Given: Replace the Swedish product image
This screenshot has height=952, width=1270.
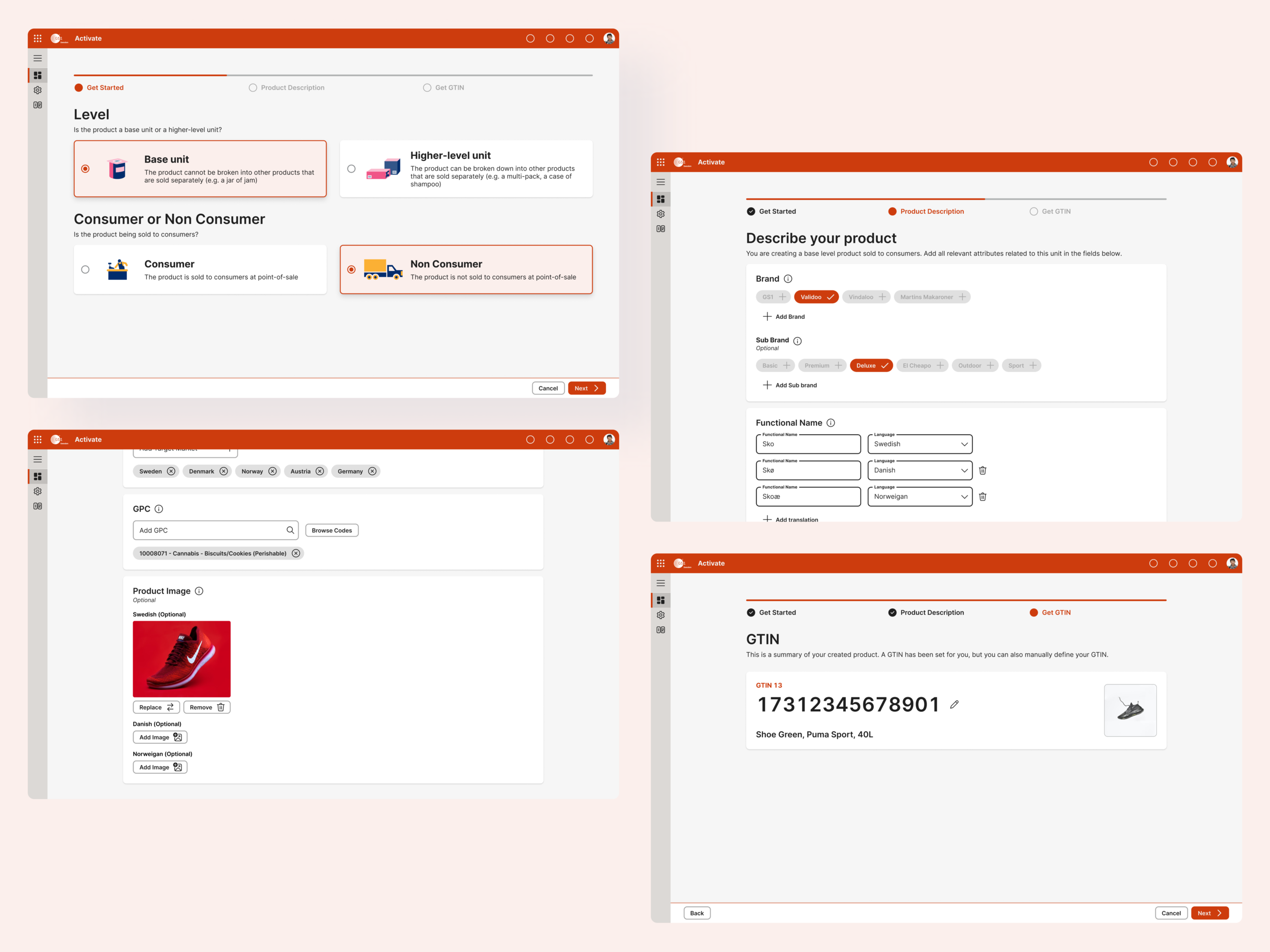Looking at the screenshot, I should coord(156,708).
